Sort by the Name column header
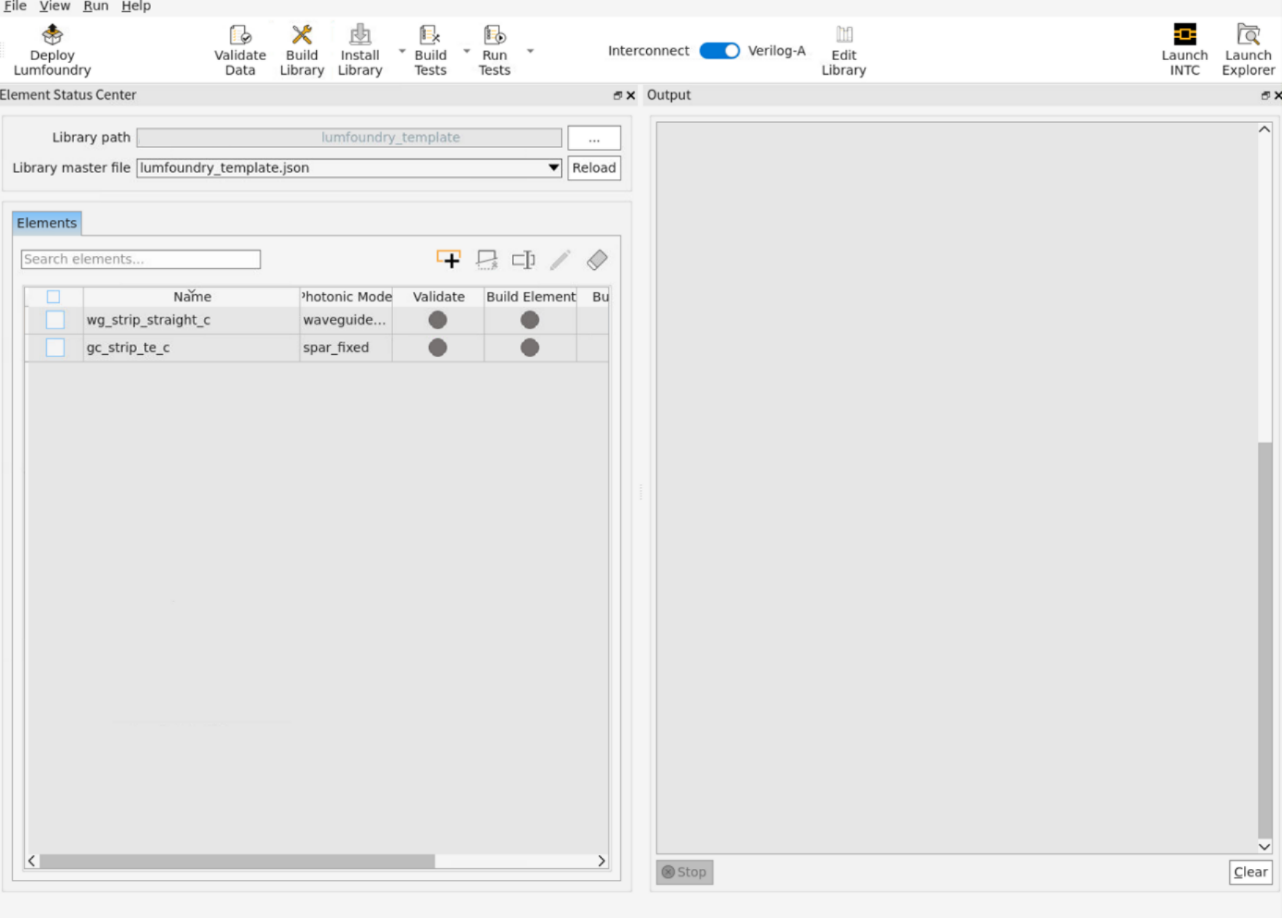 point(192,297)
